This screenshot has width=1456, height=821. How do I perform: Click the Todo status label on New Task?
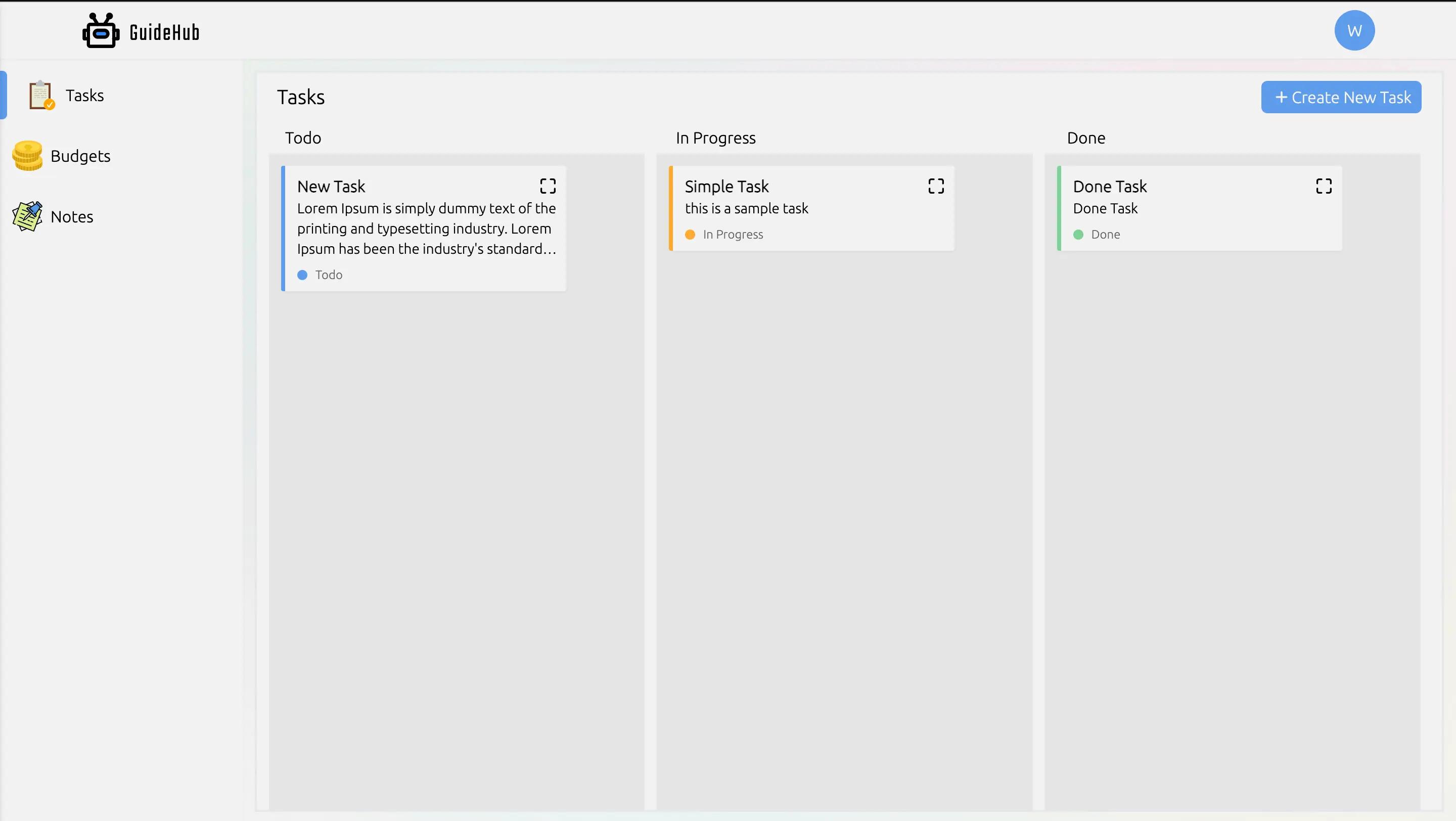(329, 275)
